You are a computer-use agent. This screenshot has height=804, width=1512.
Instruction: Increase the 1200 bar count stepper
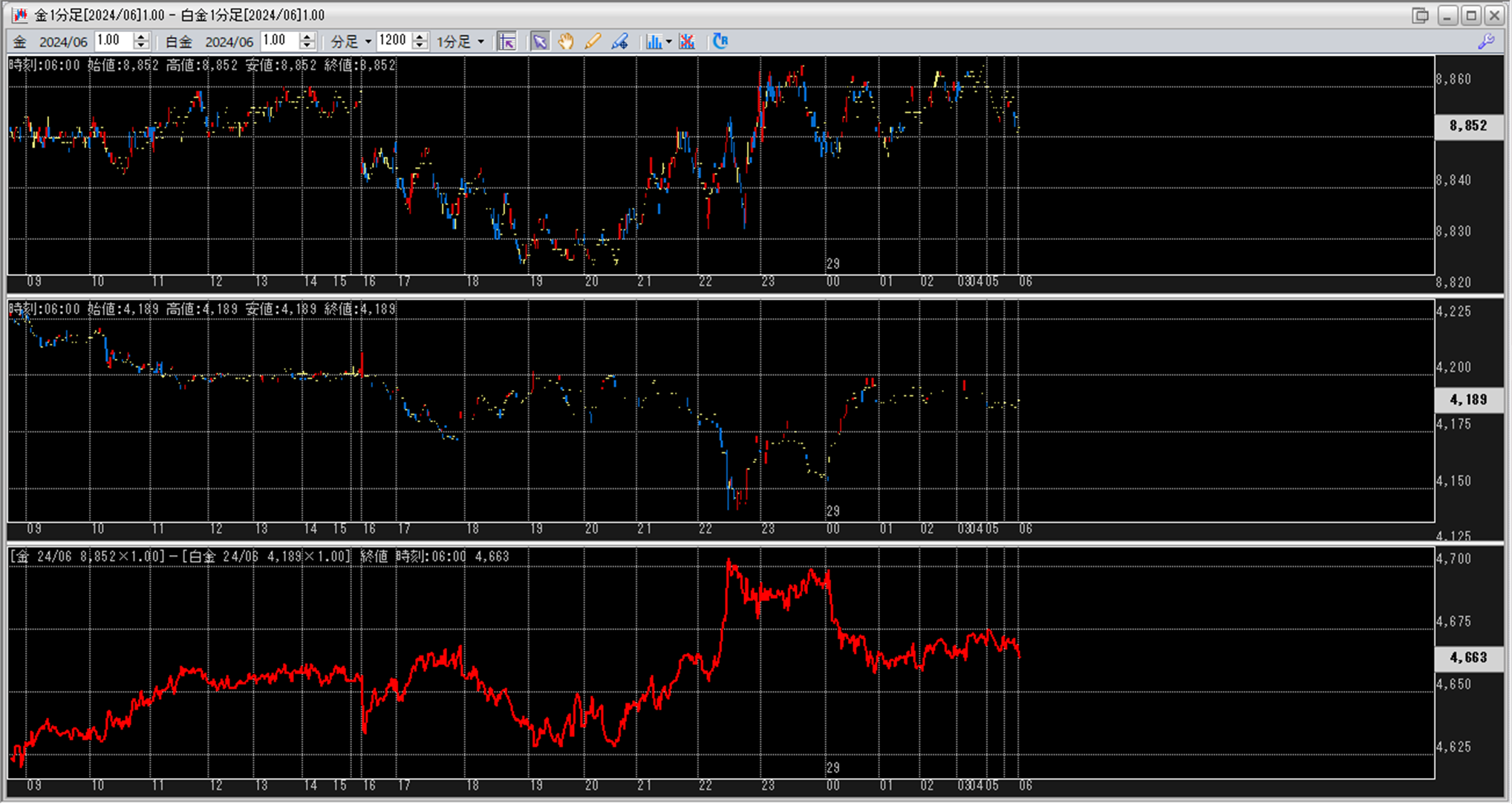click(x=420, y=37)
